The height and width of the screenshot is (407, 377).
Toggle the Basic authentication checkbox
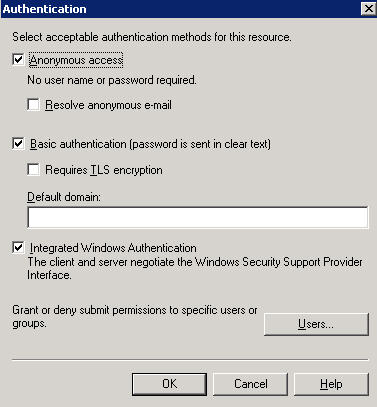[18, 144]
